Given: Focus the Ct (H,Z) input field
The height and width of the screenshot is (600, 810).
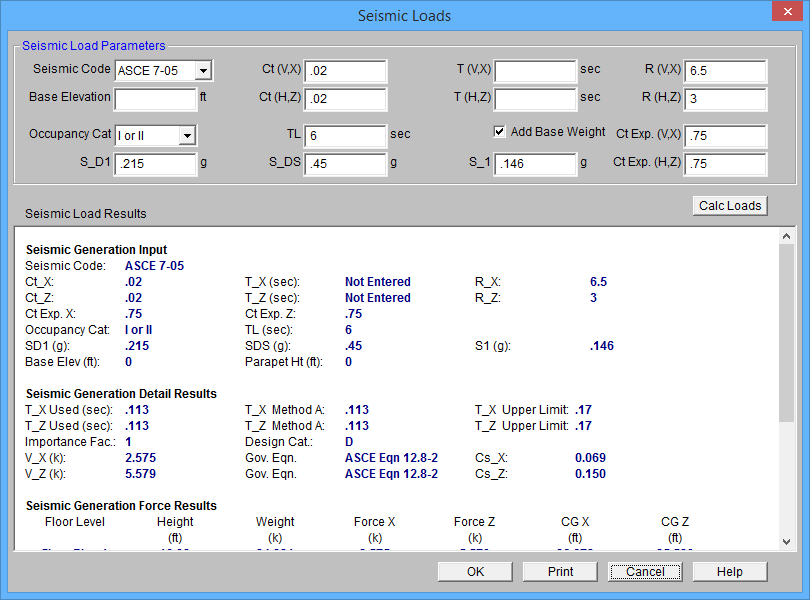Looking at the screenshot, I should coord(345,99).
